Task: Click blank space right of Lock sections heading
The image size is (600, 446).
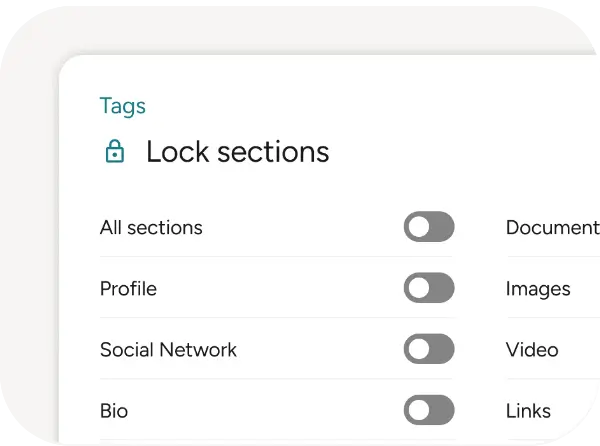Action: [x=460, y=152]
